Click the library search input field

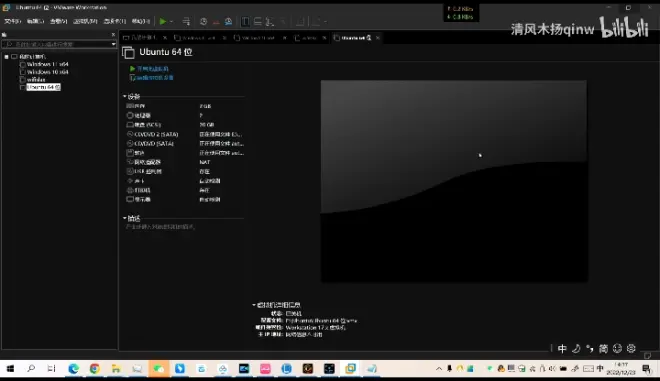click(59, 44)
